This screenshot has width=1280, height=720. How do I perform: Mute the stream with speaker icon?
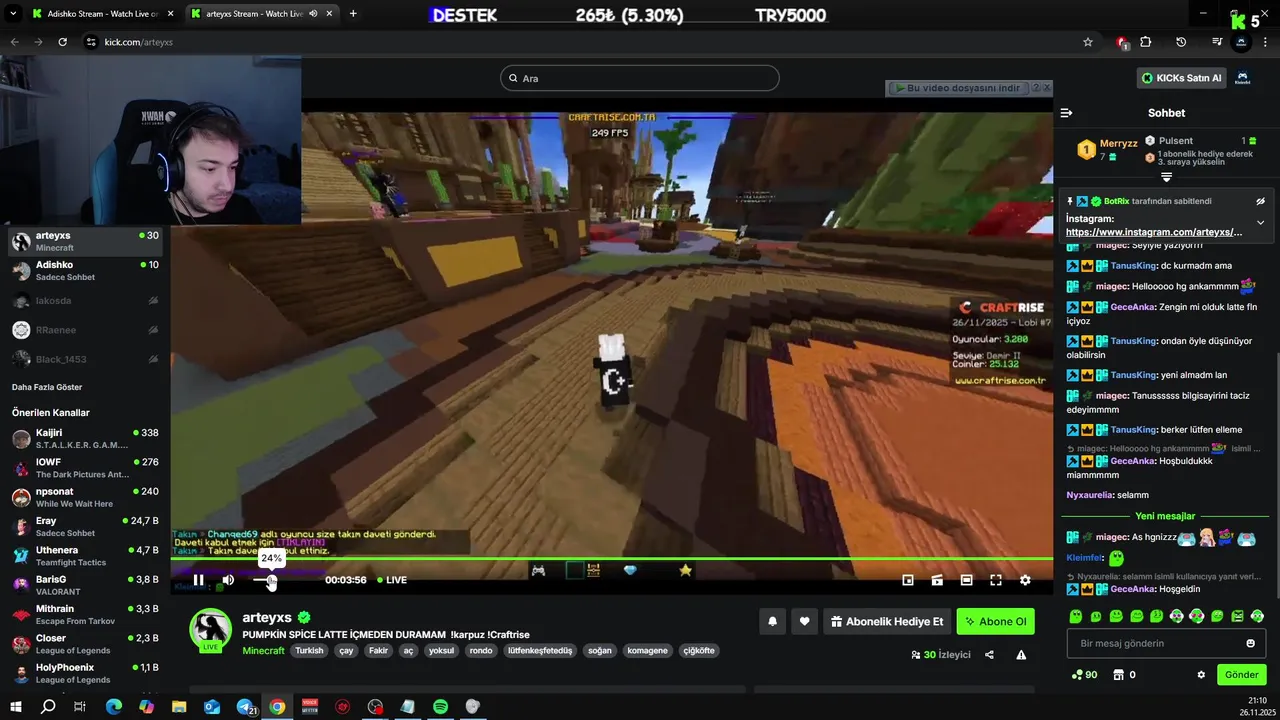(228, 580)
